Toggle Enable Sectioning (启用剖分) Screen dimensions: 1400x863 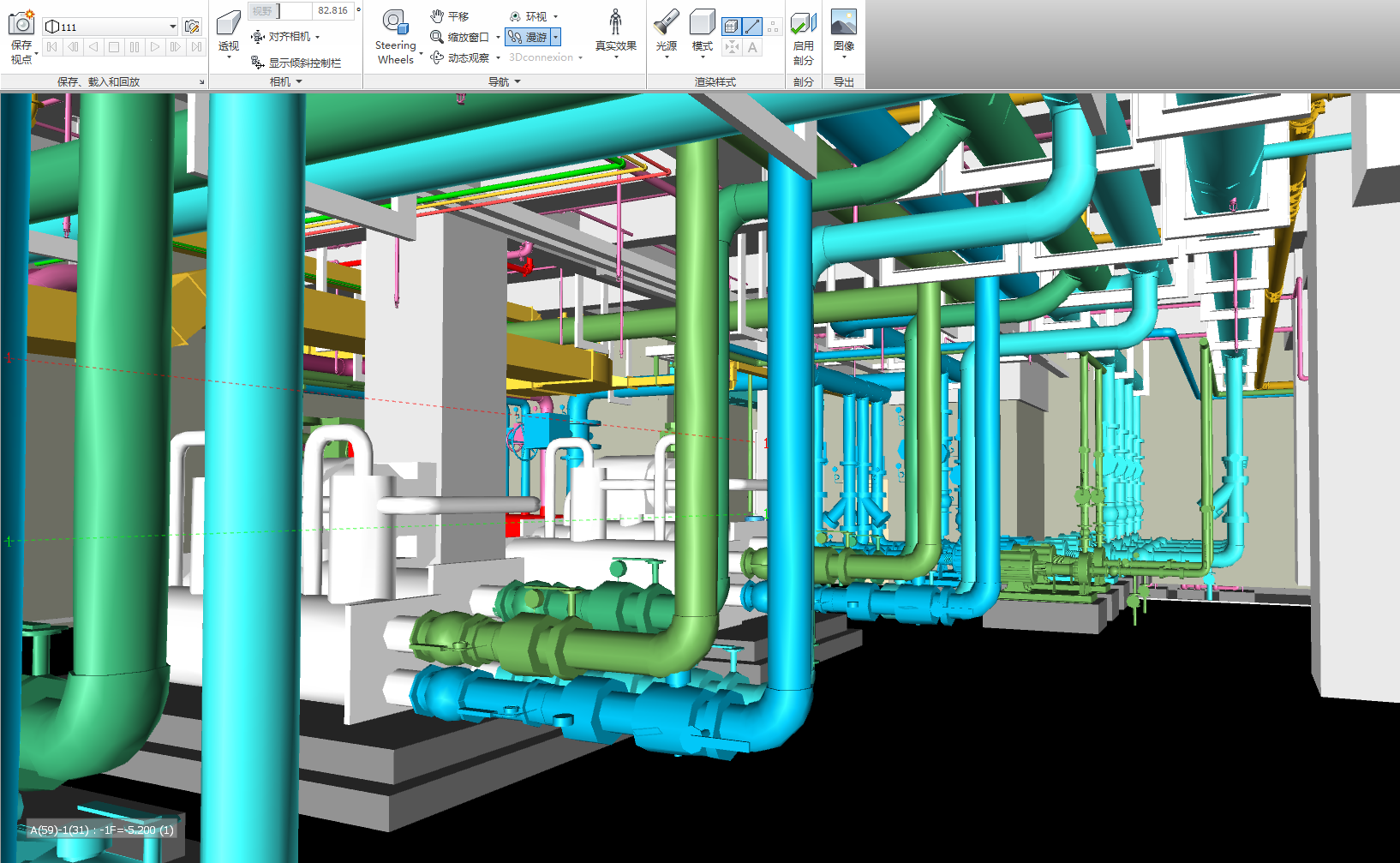coord(803,23)
